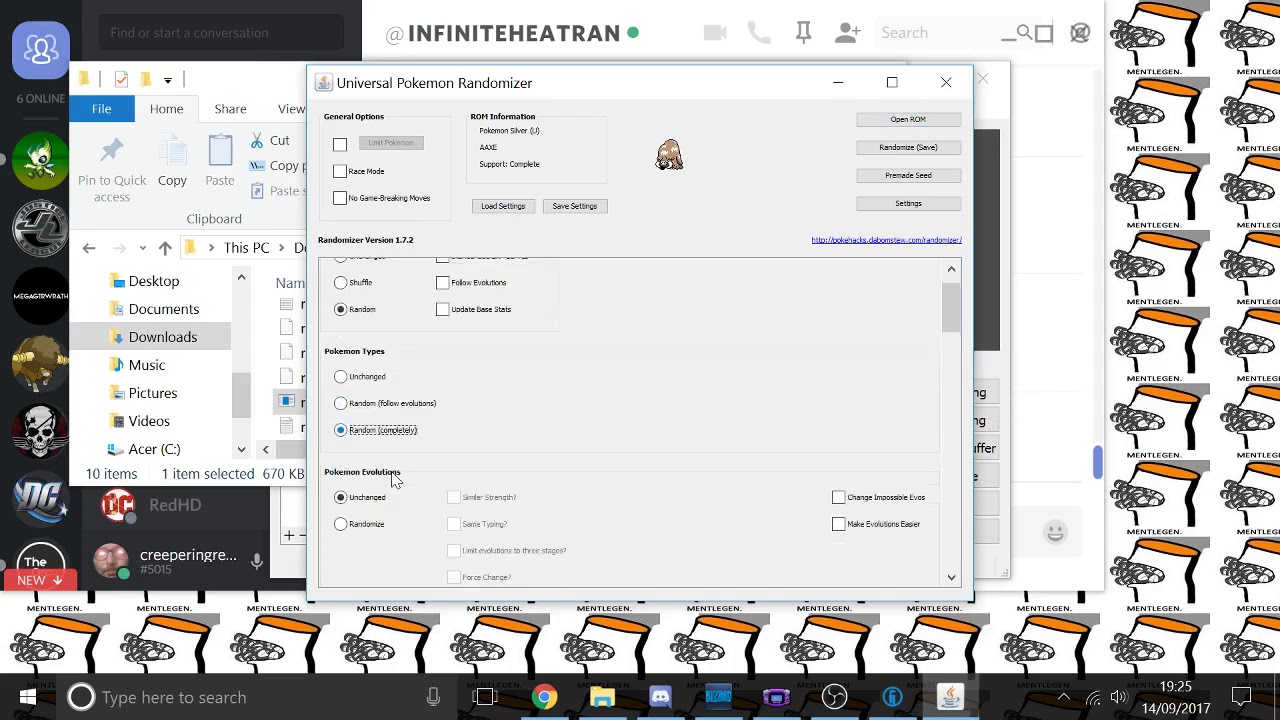Open Blizzard app from taskbar

pyautogui.click(x=718, y=697)
